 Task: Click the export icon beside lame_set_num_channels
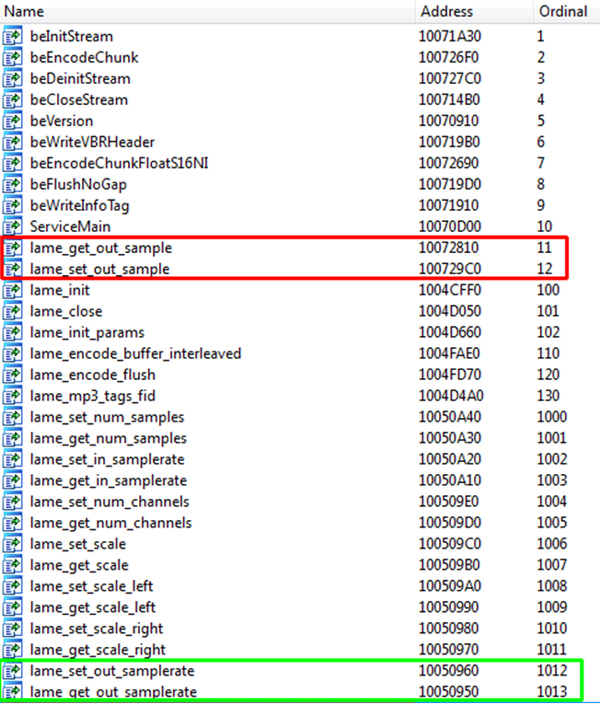pos(13,501)
